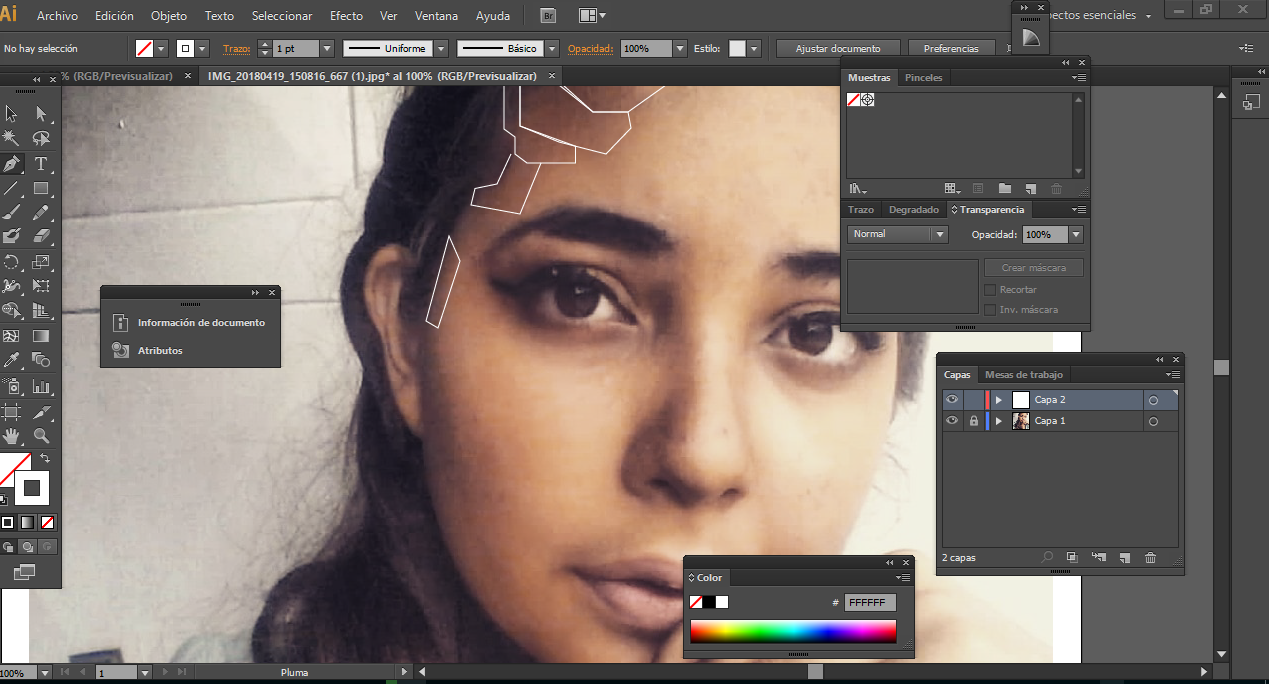1269x684 pixels.
Task: Click the Crear máscara button
Action: click(1034, 268)
